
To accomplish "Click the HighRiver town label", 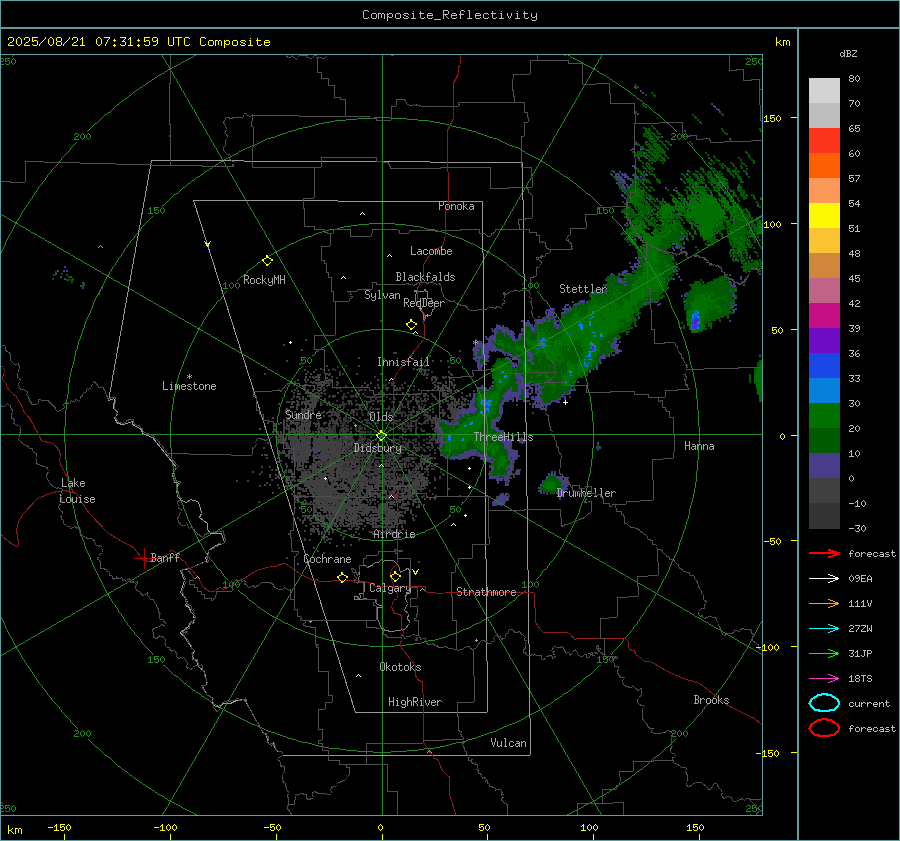I will [415, 702].
